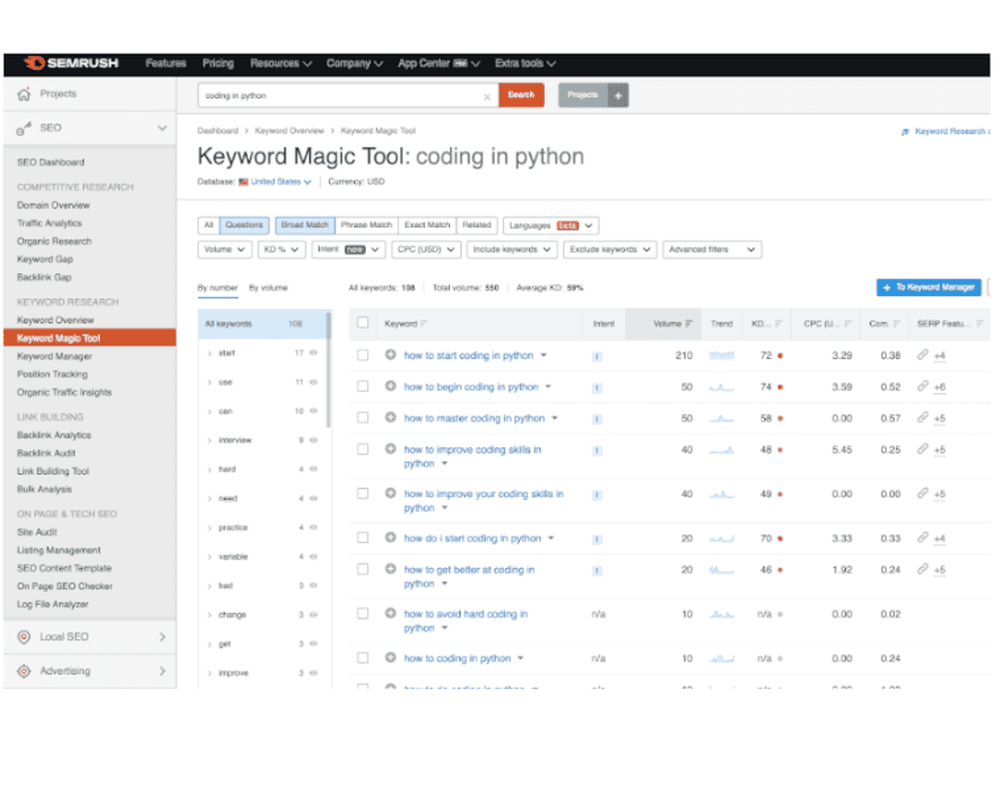Switch to By volume tab
This screenshot has height=789, width=1000.
(x=268, y=288)
